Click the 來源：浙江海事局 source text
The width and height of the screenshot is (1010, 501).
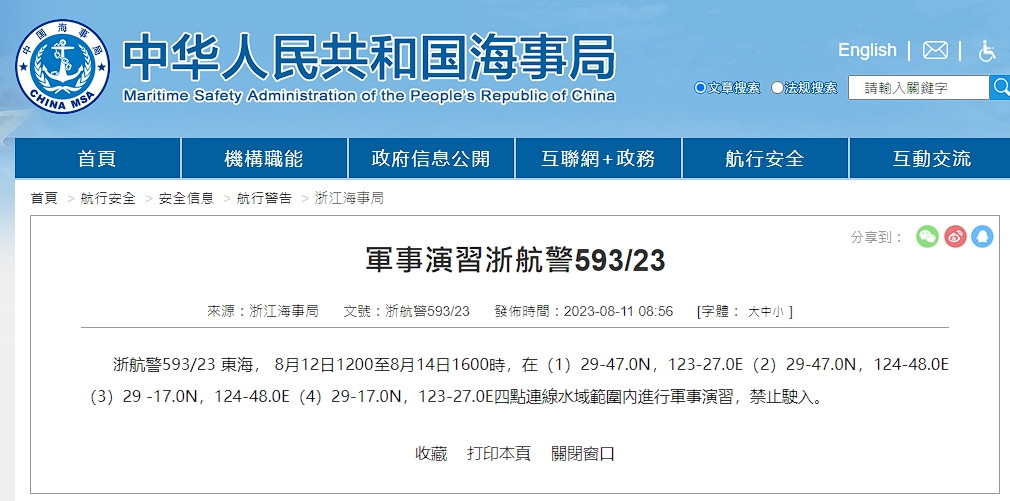pos(263,312)
